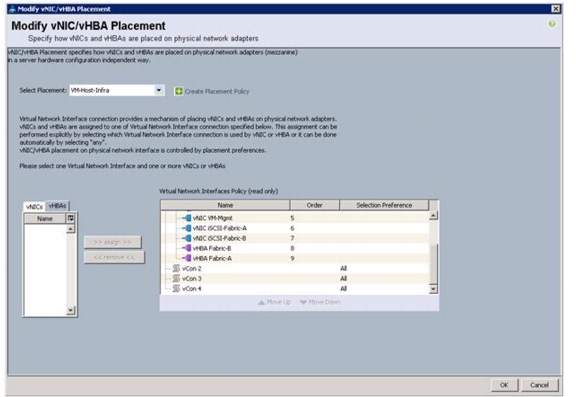
Task: Close the Modify vNIC/vHBA Placement window
Action: pyautogui.click(x=556, y=8)
